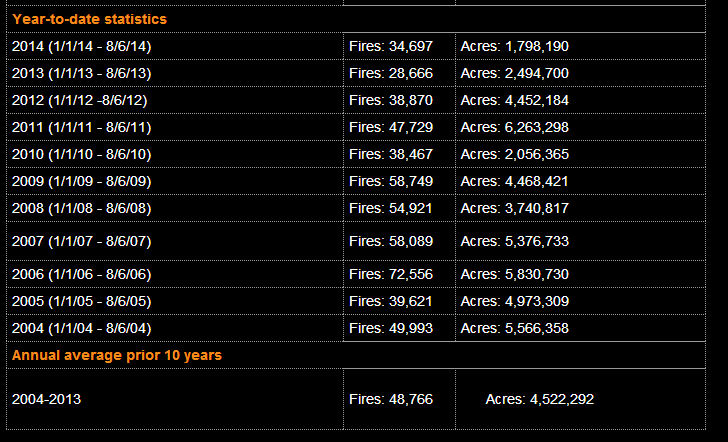Click the Acres: 1,798,190 cell

[x=515, y=46]
